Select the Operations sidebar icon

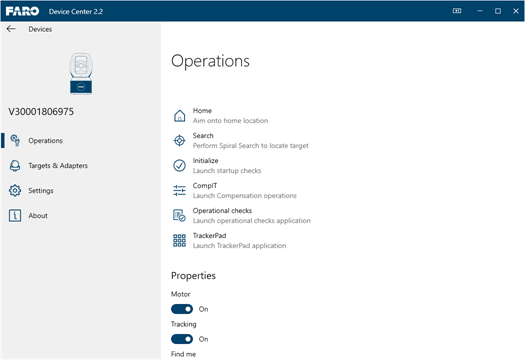(15, 141)
